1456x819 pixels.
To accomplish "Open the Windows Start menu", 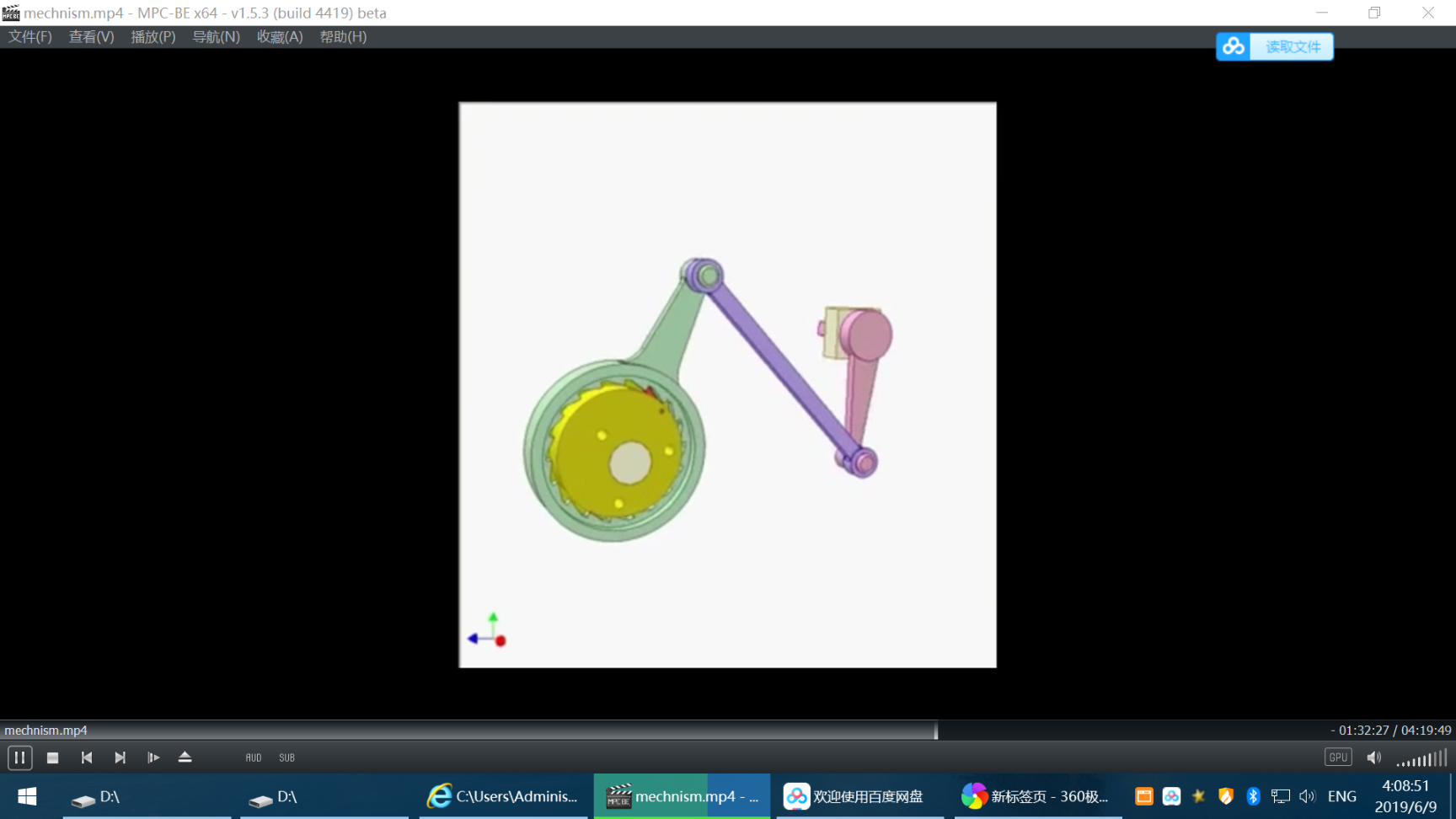I will click(x=27, y=796).
